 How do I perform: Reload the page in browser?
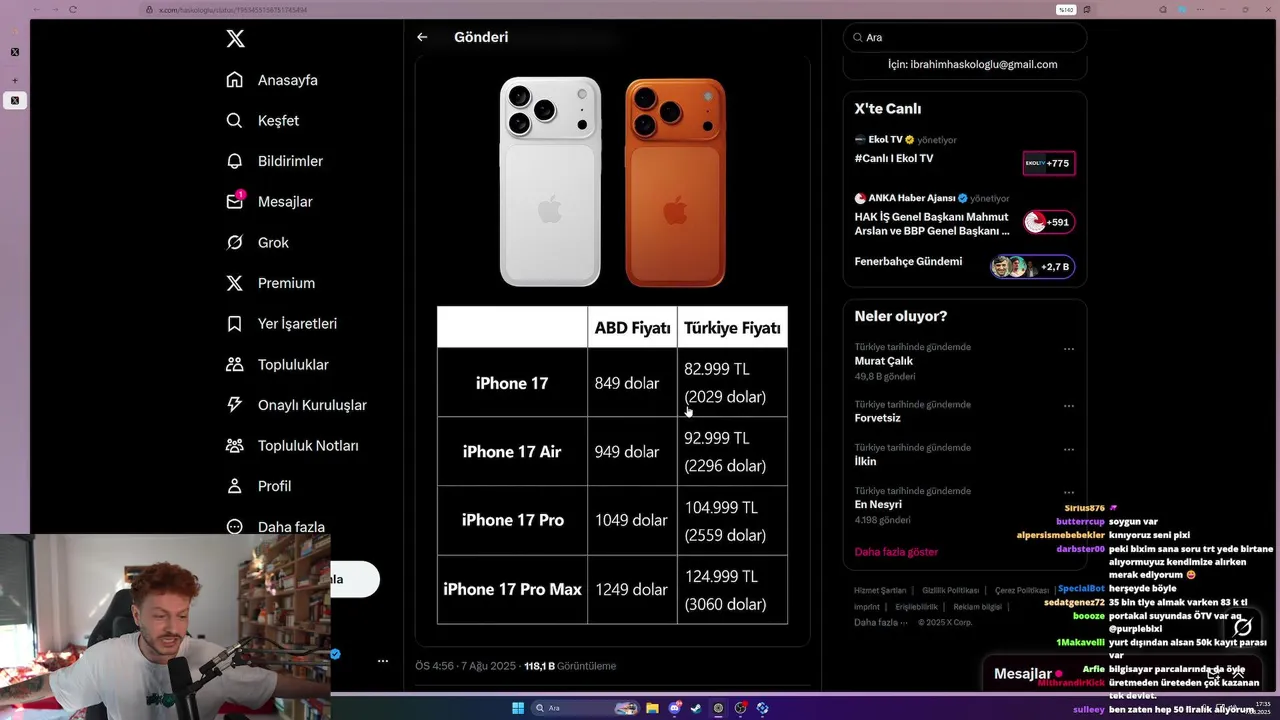click(73, 9)
